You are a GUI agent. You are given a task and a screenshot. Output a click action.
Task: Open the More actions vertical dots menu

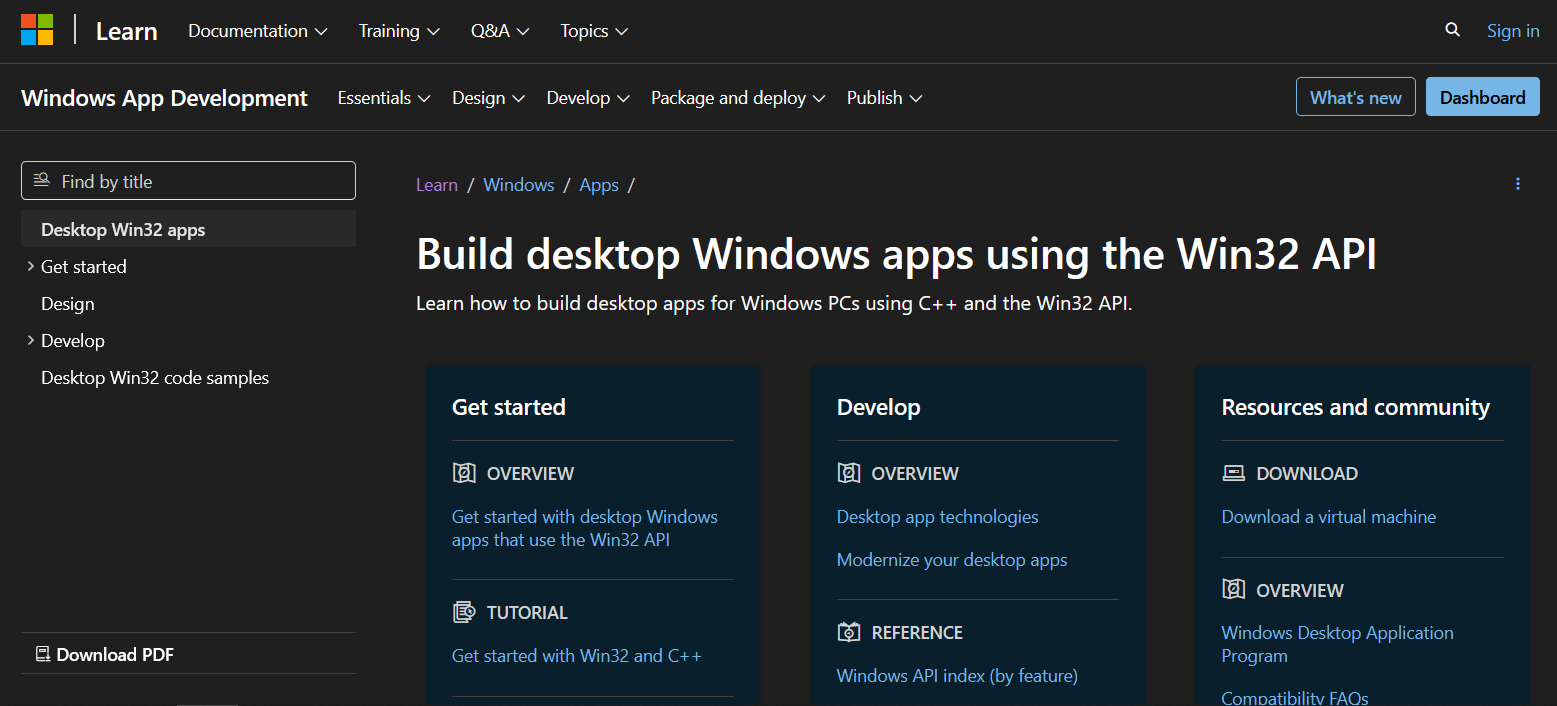(1517, 184)
